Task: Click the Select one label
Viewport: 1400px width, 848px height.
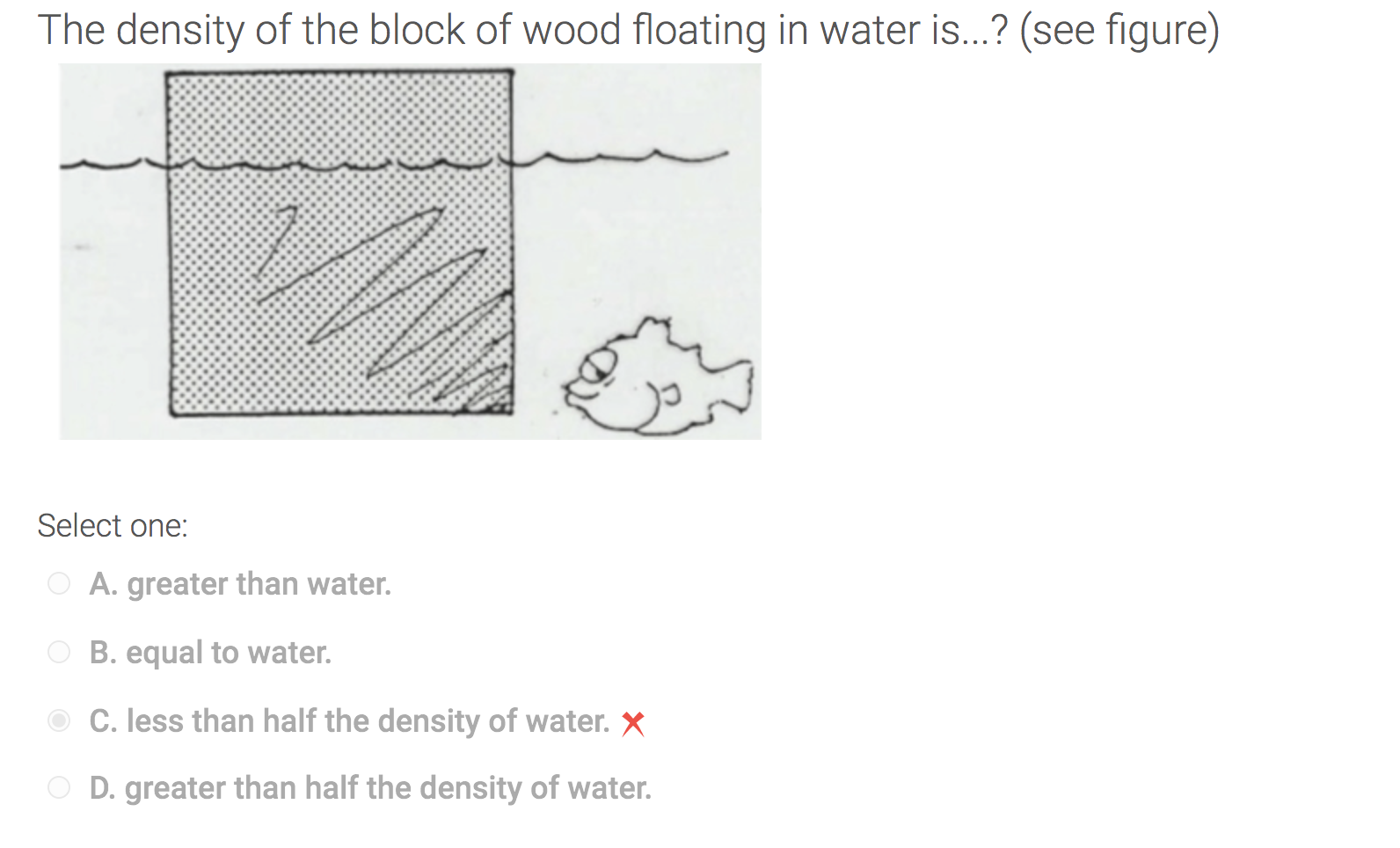Action: pyautogui.click(x=114, y=524)
